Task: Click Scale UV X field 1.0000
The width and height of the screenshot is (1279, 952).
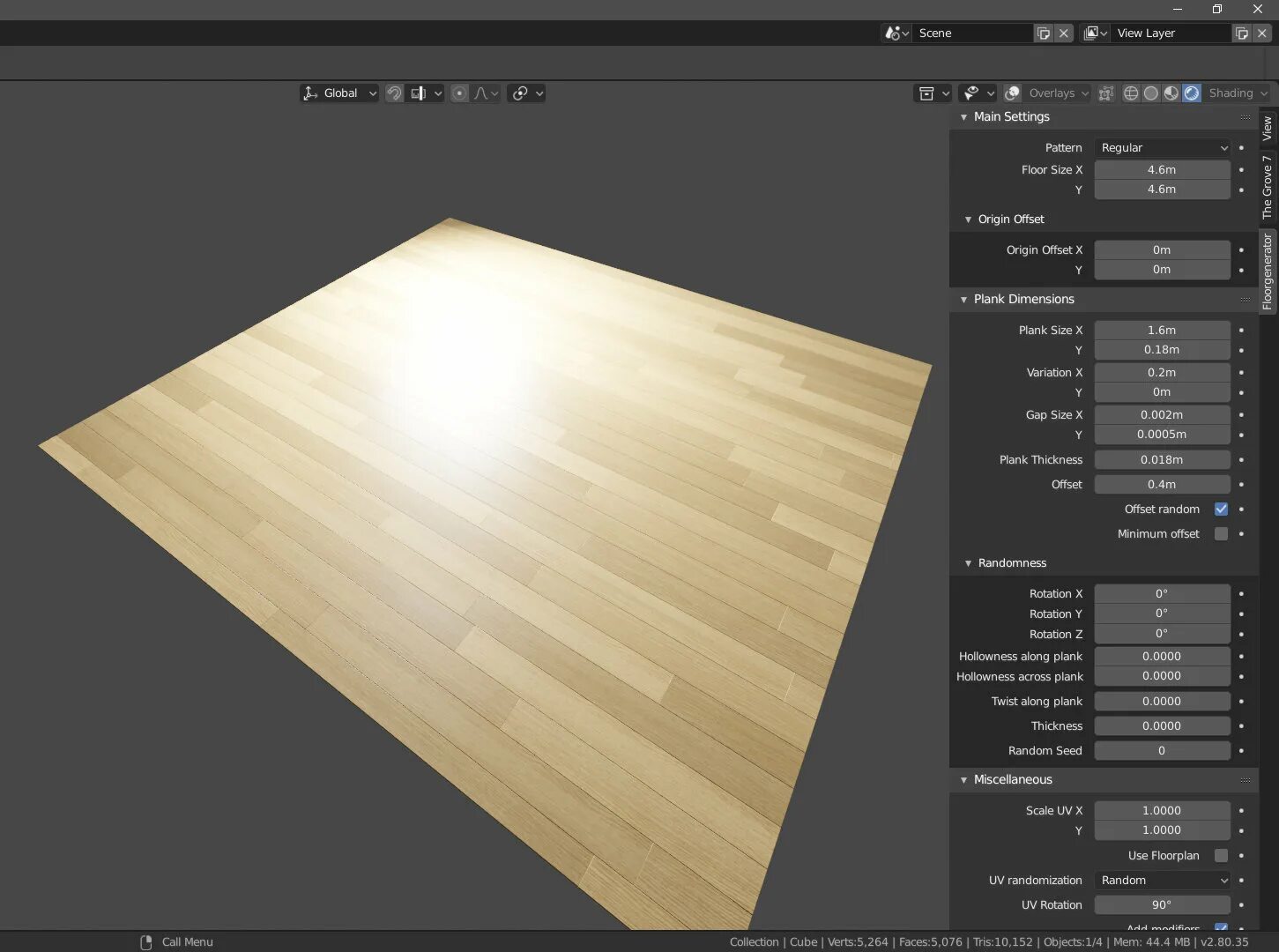Action: click(1162, 810)
